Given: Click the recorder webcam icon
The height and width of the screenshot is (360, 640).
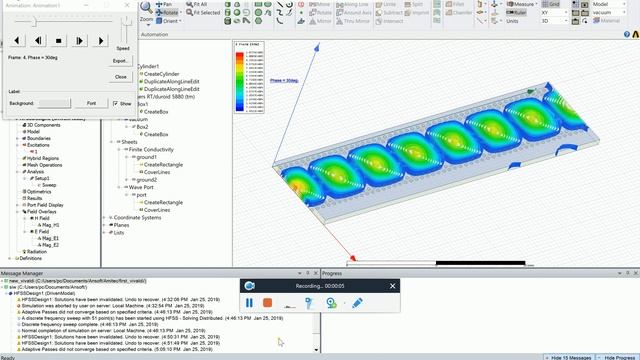Looking at the screenshot, I should pos(331,303).
